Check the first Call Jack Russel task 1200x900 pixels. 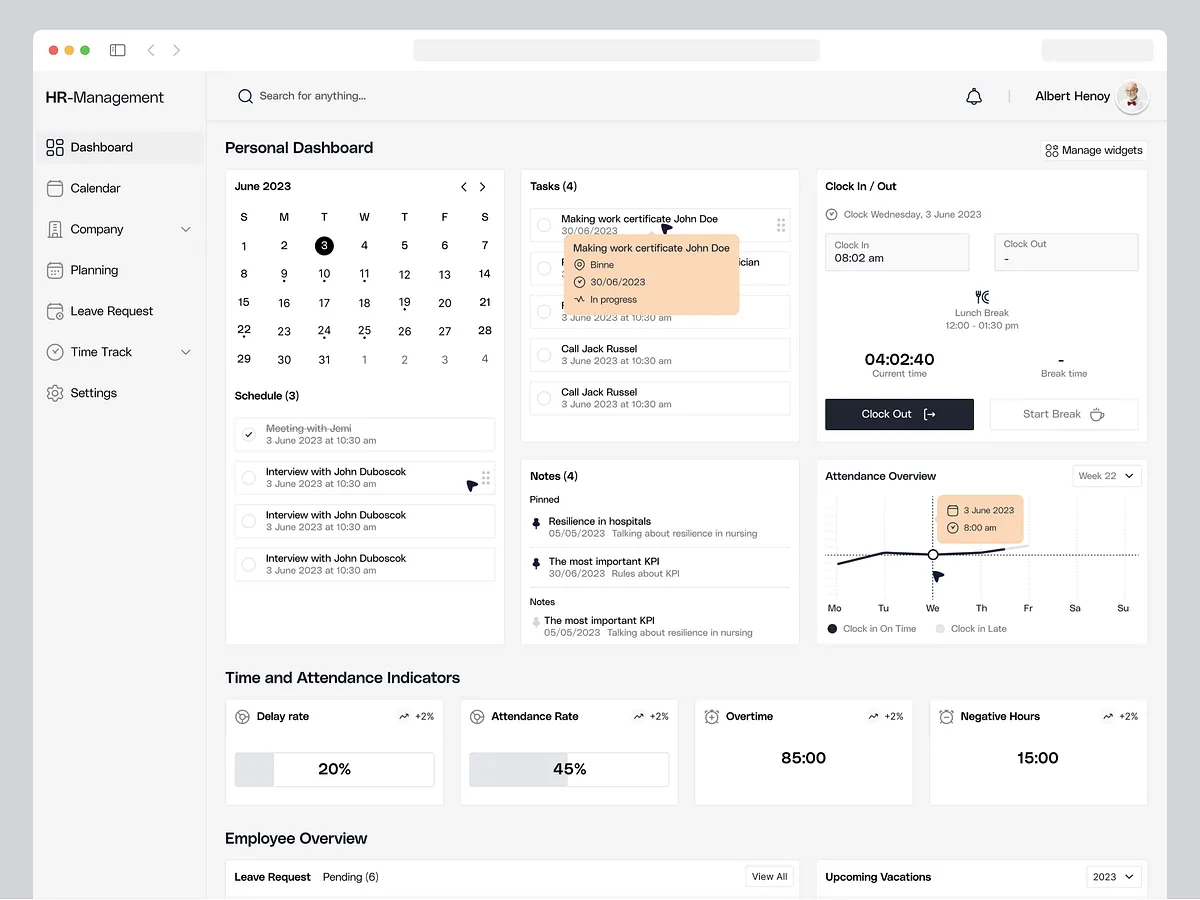(x=544, y=355)
